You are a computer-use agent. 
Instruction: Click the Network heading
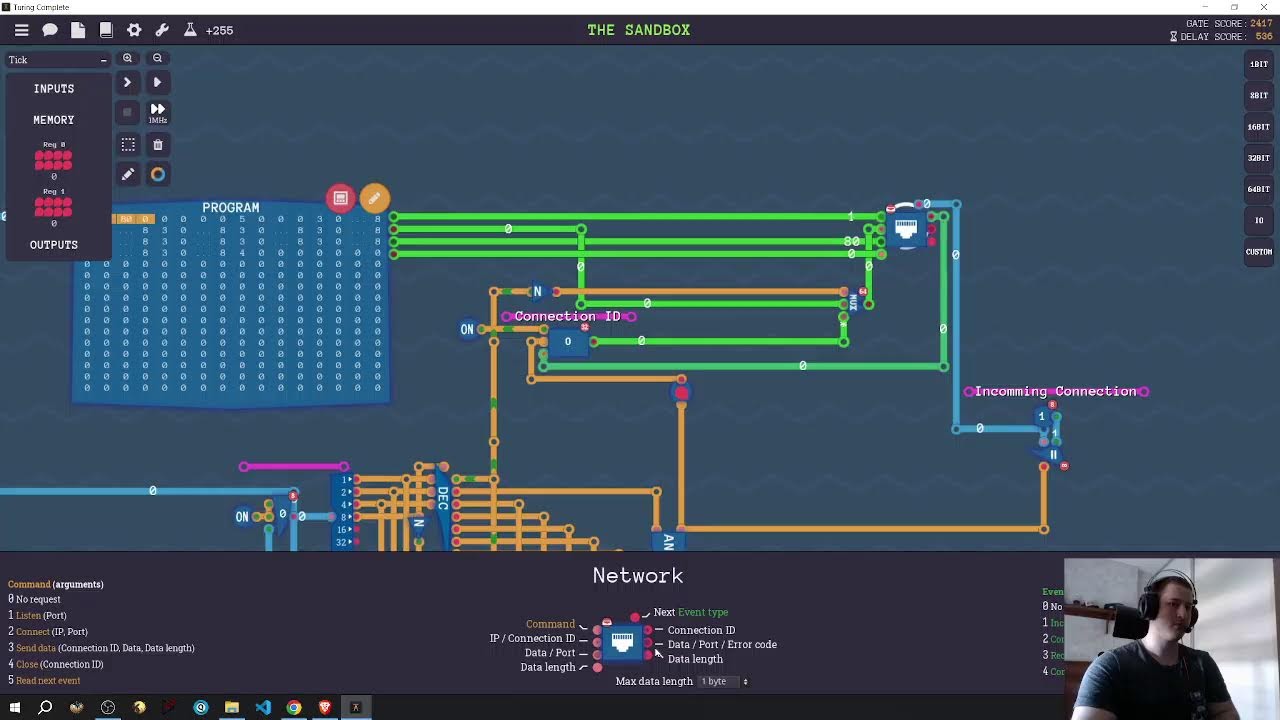coord(638,576)
